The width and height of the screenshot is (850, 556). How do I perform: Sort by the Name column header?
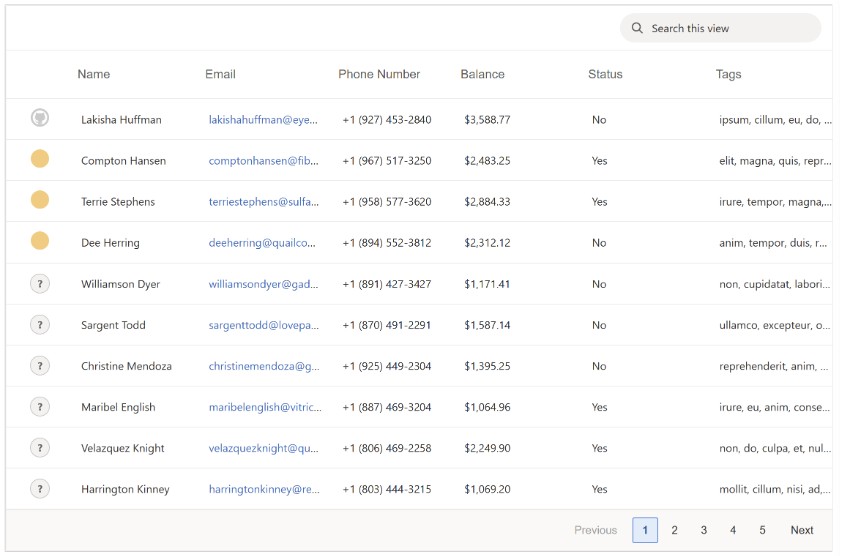(94, 74)
